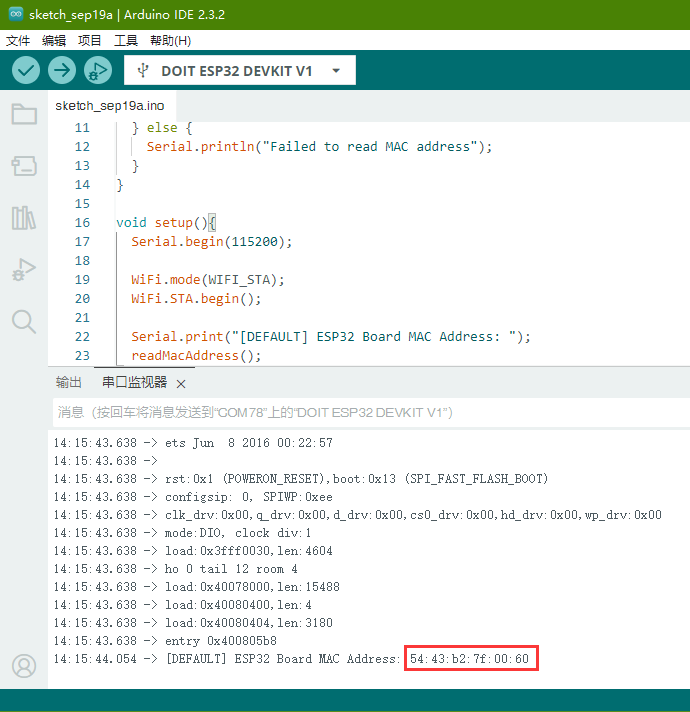
Task: Open the DOIT ESP32 DEVKIT V1 board dropdown
Action: [x=240, y=70]
